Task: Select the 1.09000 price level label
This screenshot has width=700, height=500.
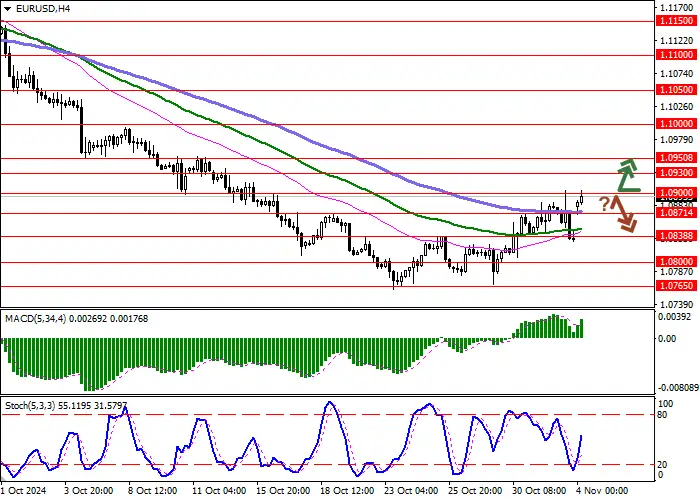Action: (678, 193)
